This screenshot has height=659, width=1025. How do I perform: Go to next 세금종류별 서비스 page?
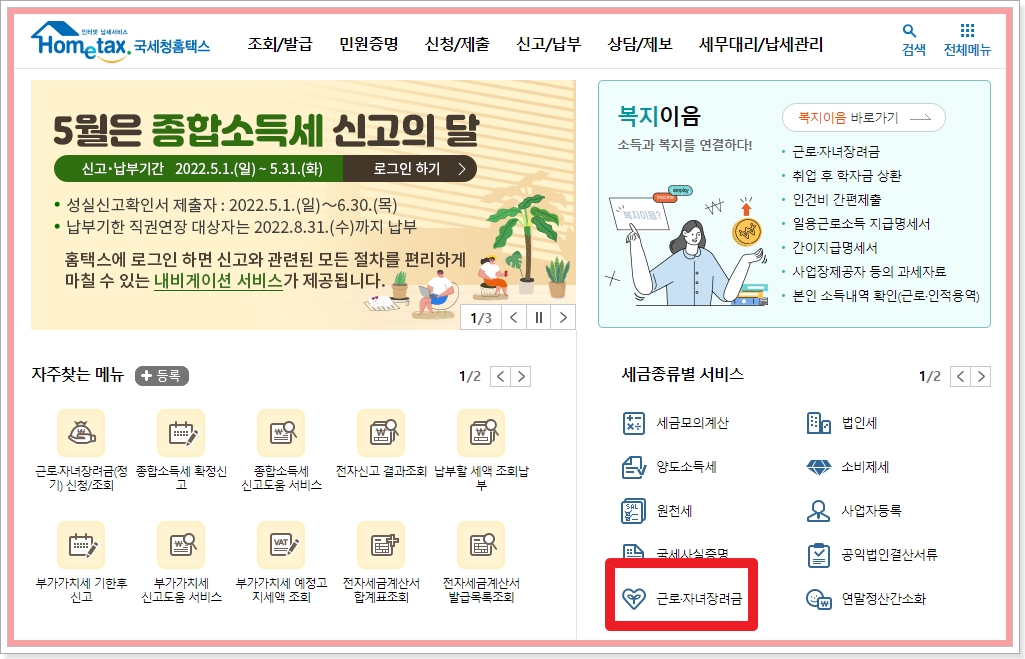click(981, 377)
